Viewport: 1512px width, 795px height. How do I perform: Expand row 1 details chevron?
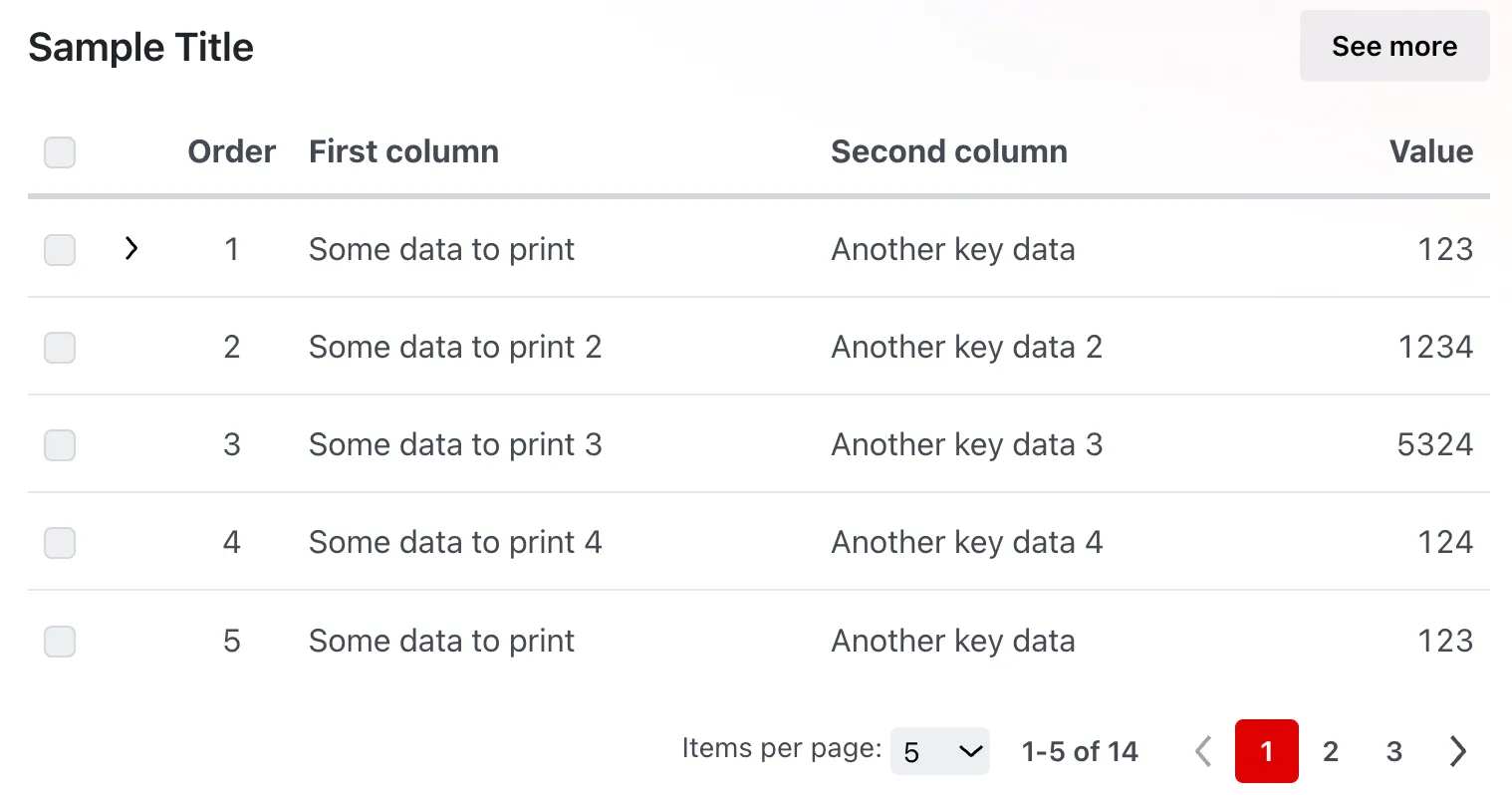pyautogui.click(x=131, y=249)
